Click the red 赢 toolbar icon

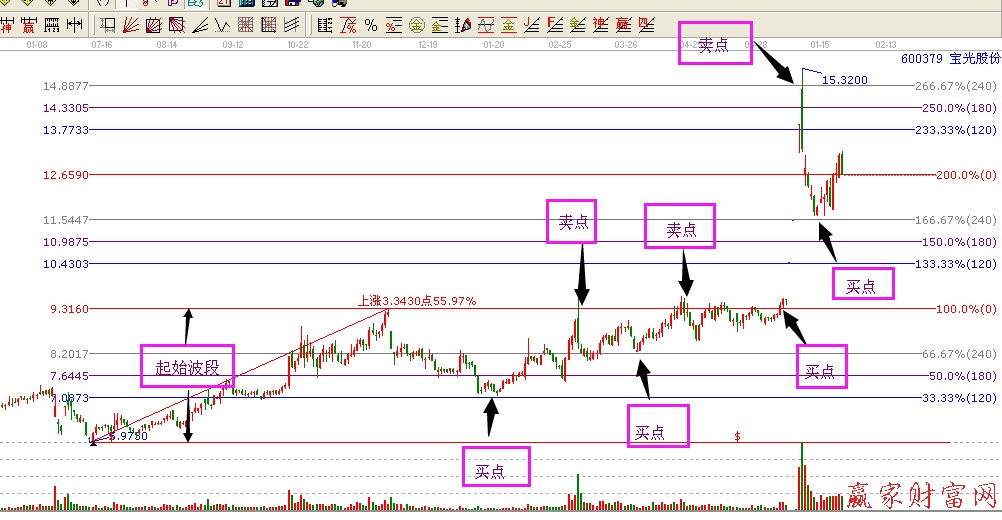click(29, 24)
